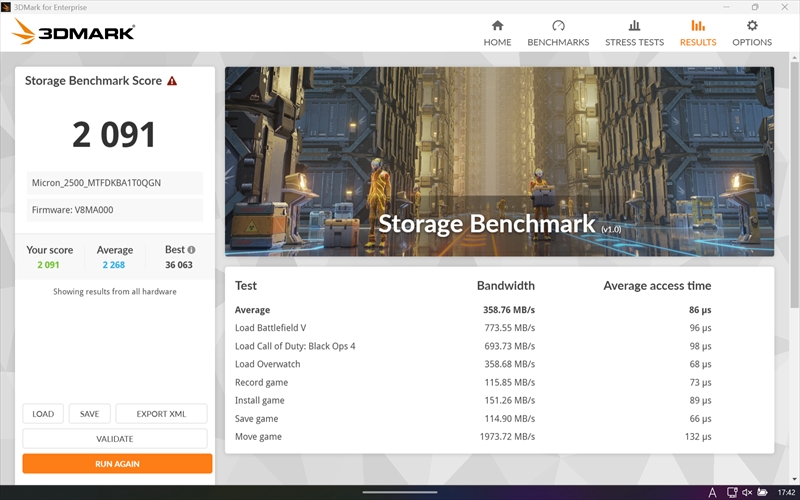Click the Average access time column header
This screenshot has height=500, width=800.
tap(657, 286)
